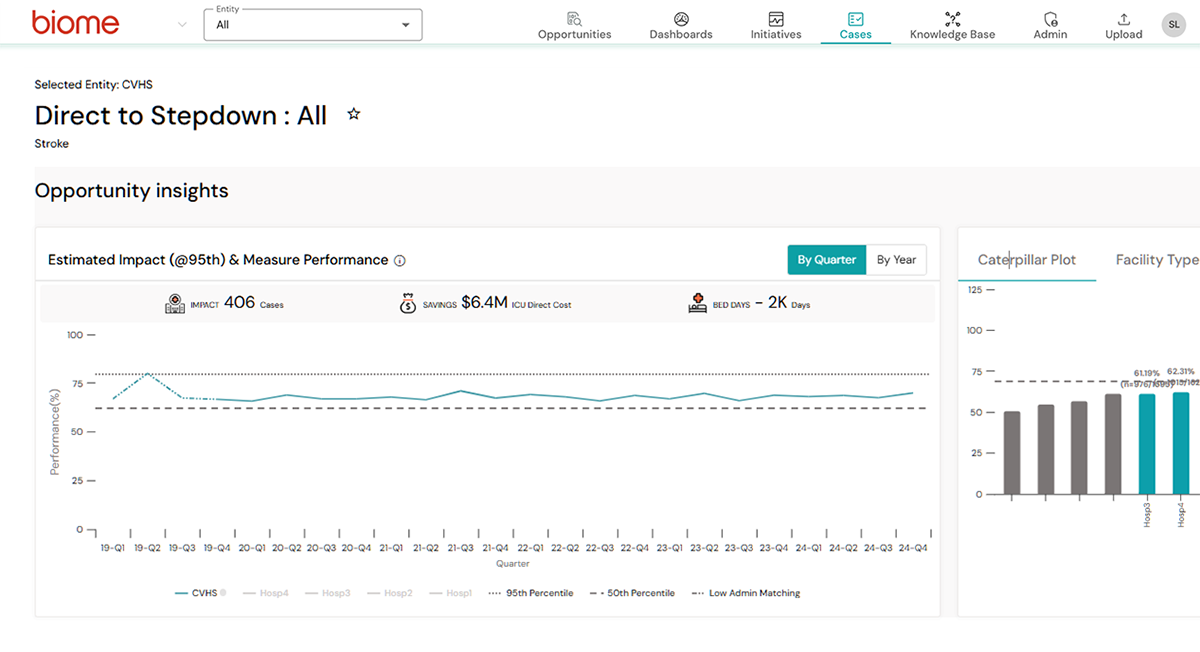Favorite this page with the star icon

point(353,115)
